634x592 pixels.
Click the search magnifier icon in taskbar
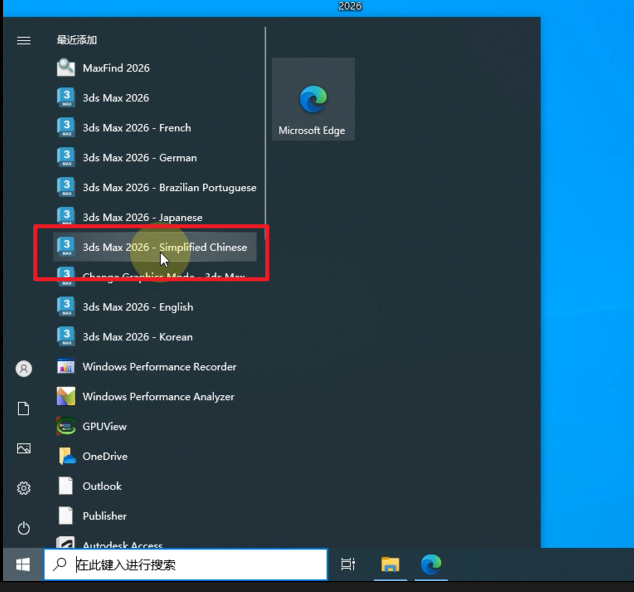pyautogui.click(x=60, y=564)
